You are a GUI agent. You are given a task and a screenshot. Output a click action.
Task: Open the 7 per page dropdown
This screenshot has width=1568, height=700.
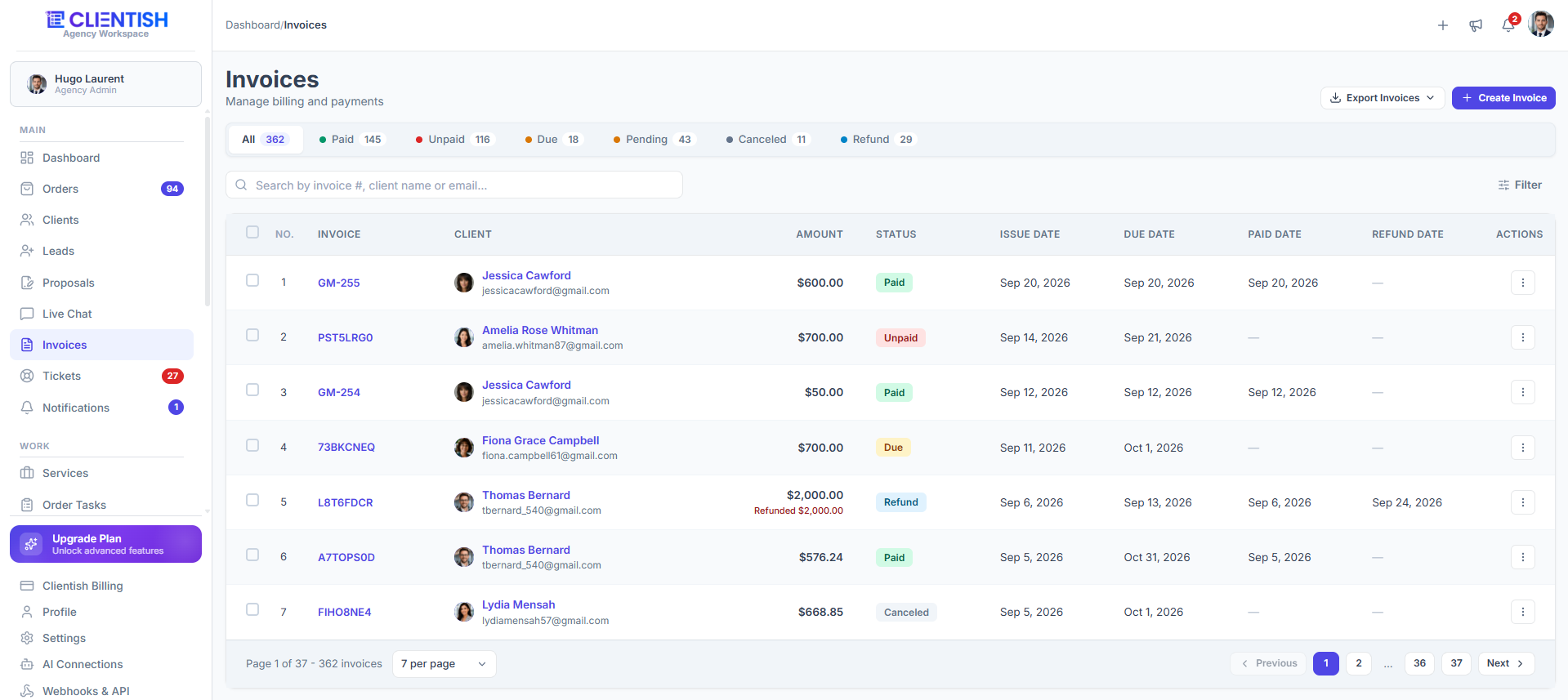click(x=444, y=663)
